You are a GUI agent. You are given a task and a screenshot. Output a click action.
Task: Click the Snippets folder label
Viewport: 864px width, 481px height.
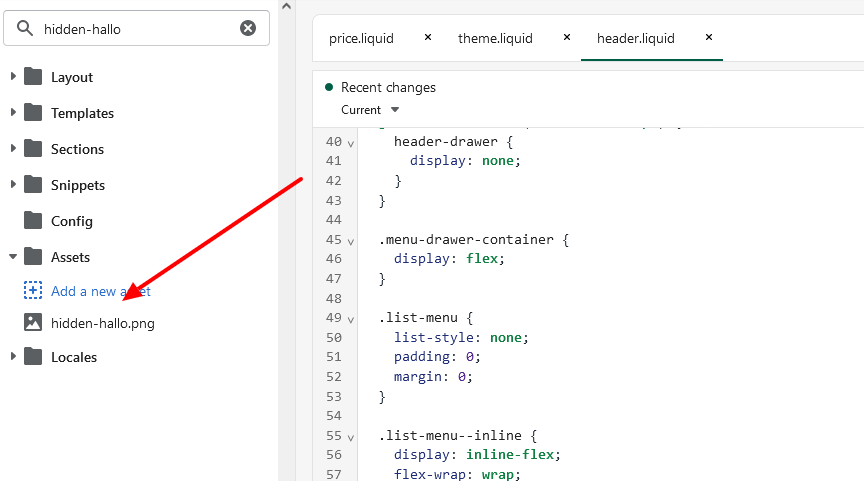[x=78, y=185]
